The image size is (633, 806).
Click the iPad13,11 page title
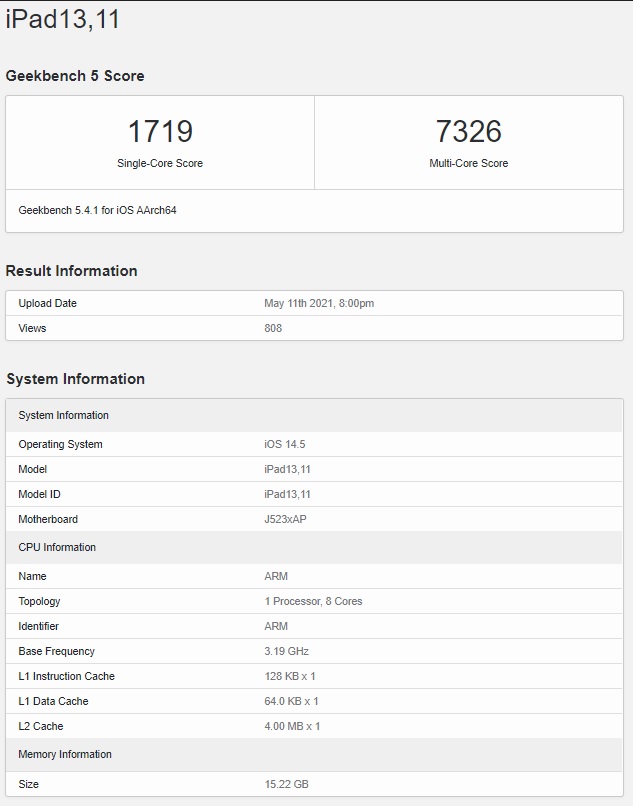63,20
